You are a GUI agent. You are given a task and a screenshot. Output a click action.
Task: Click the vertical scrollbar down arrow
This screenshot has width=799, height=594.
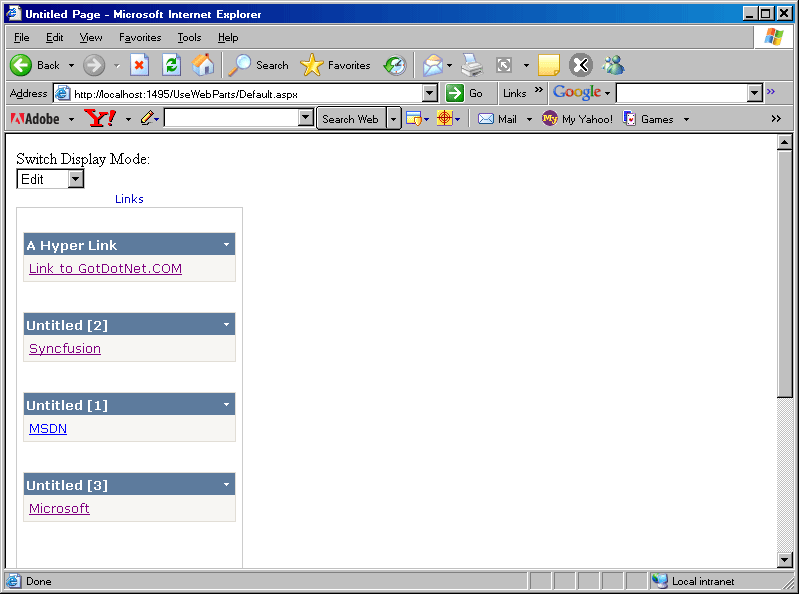coord(785,560)
